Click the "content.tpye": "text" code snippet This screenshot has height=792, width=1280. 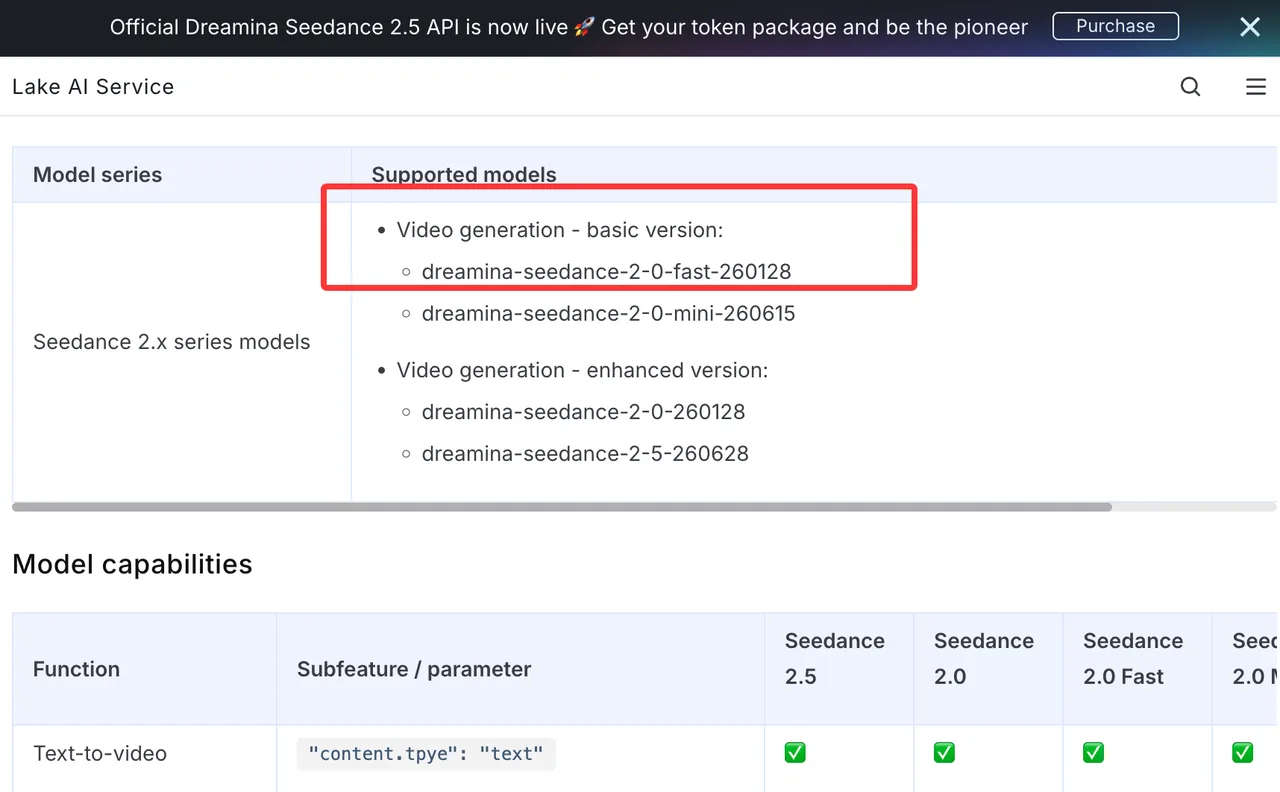426,754
